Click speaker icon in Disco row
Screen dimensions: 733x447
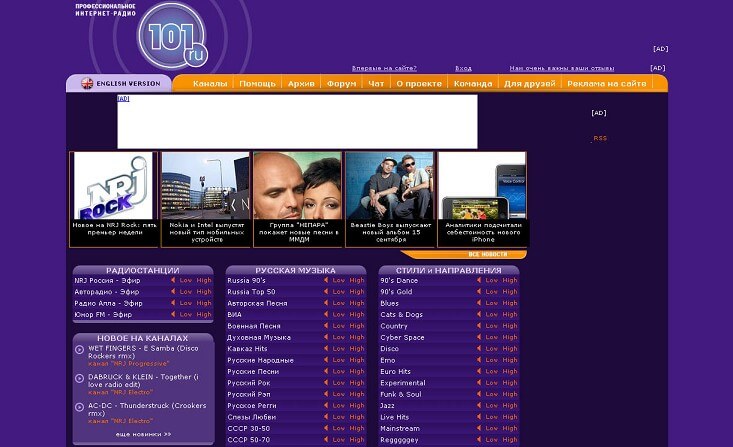click(479, 348)
